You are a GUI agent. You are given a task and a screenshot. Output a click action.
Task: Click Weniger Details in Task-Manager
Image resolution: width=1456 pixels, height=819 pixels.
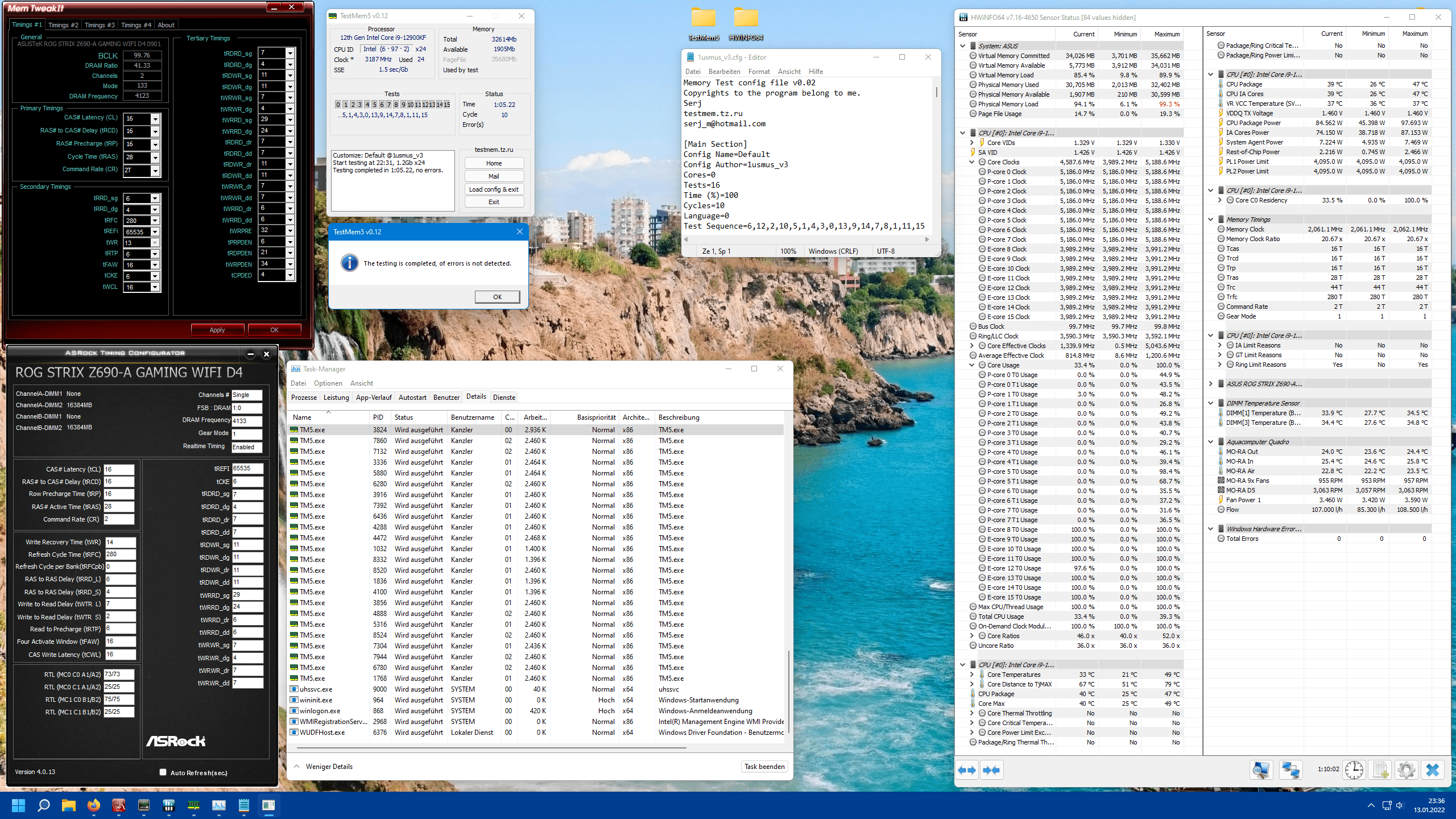323,767
